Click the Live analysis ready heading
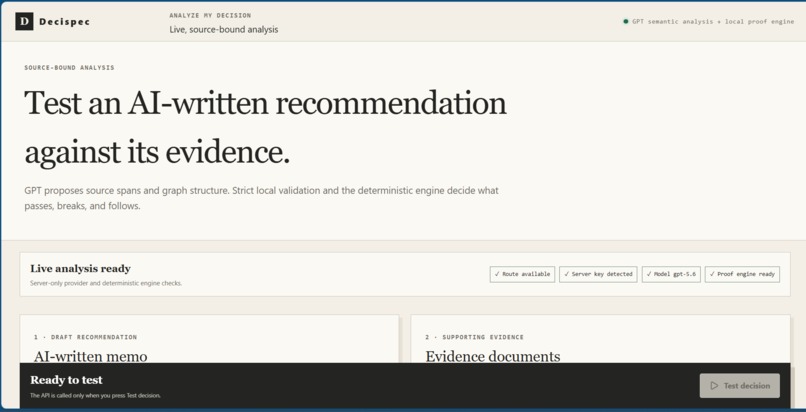The width and height of the screenshot is (806, 412). (80, 269)
